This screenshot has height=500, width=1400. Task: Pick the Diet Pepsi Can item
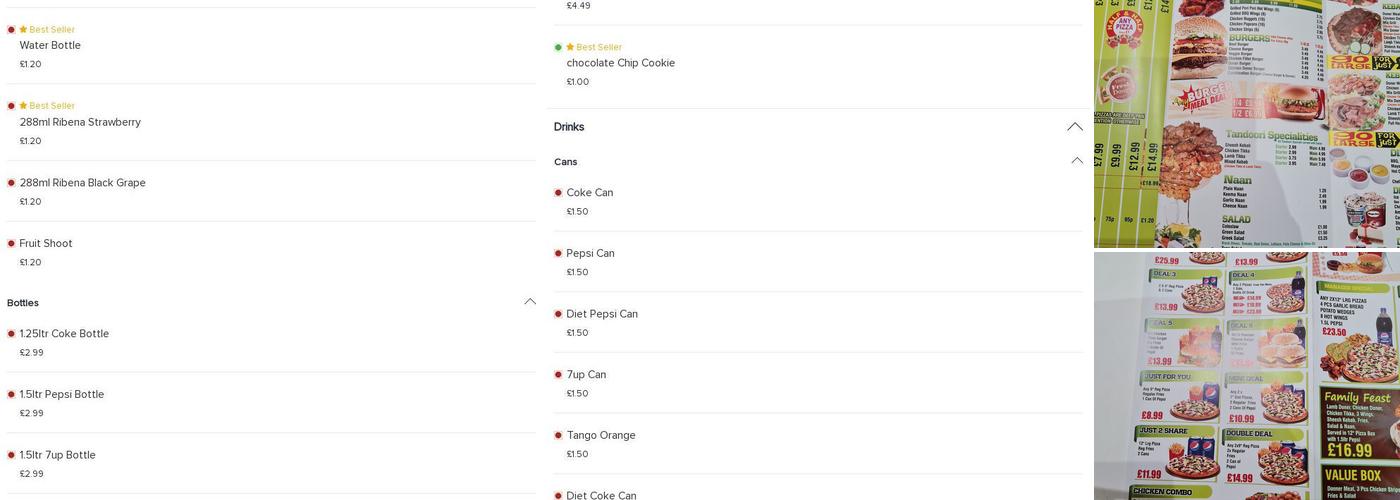point(602,314)
